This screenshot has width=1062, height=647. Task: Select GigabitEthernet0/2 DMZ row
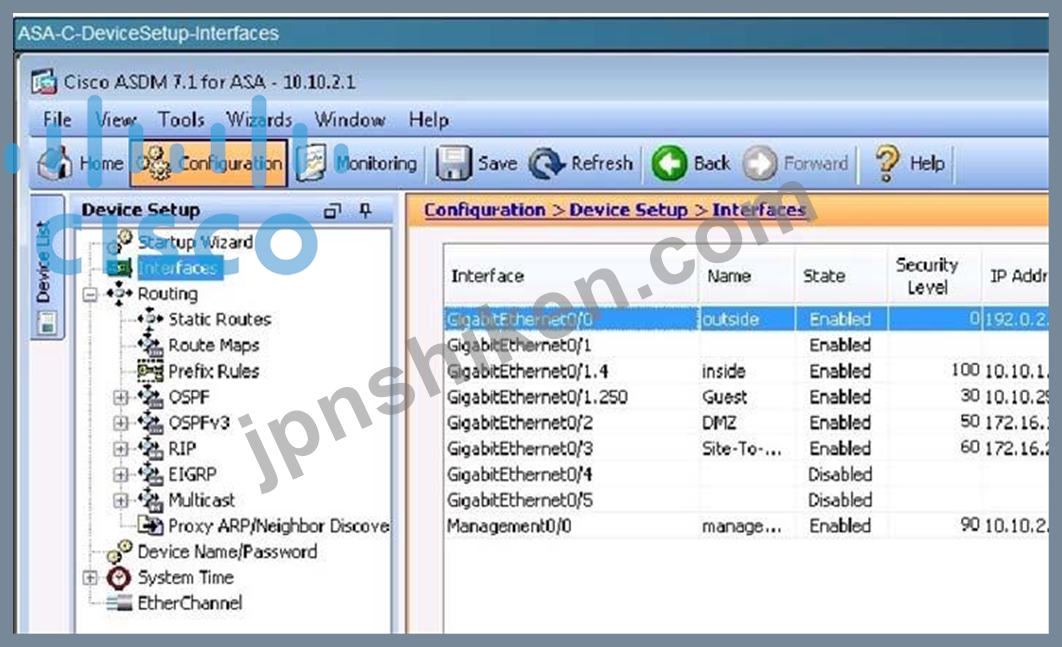click(746, 422)
